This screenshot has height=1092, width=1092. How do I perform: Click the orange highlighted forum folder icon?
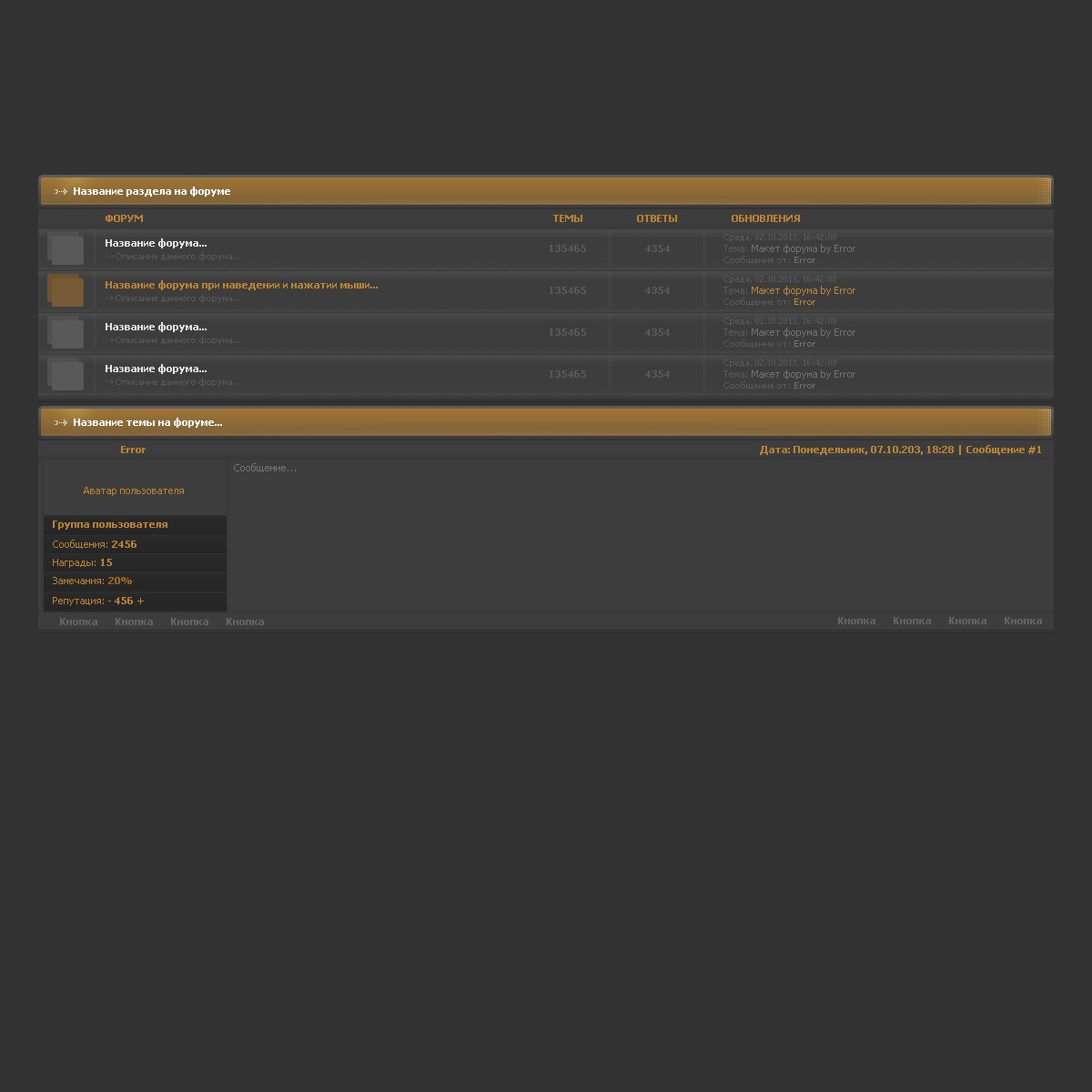click(66, 290)
